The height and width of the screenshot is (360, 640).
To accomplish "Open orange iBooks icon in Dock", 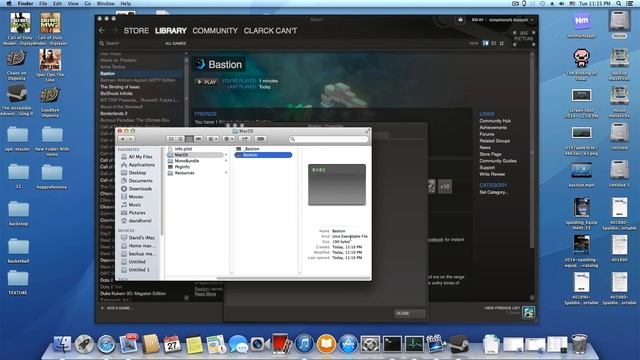I will tap(326, 344).
